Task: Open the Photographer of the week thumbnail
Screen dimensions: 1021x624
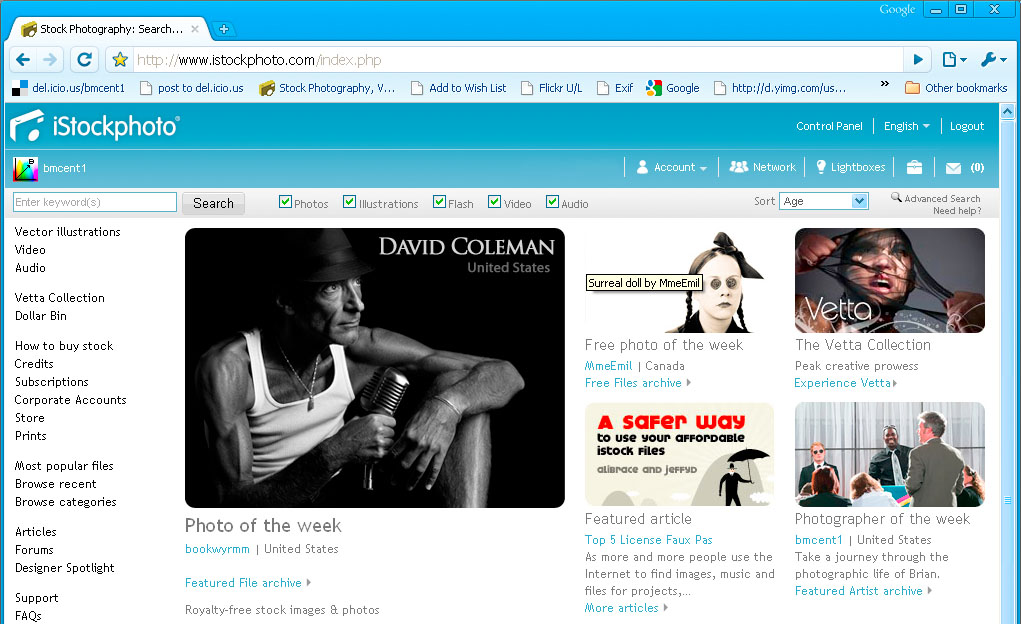Action: (889, 454)
